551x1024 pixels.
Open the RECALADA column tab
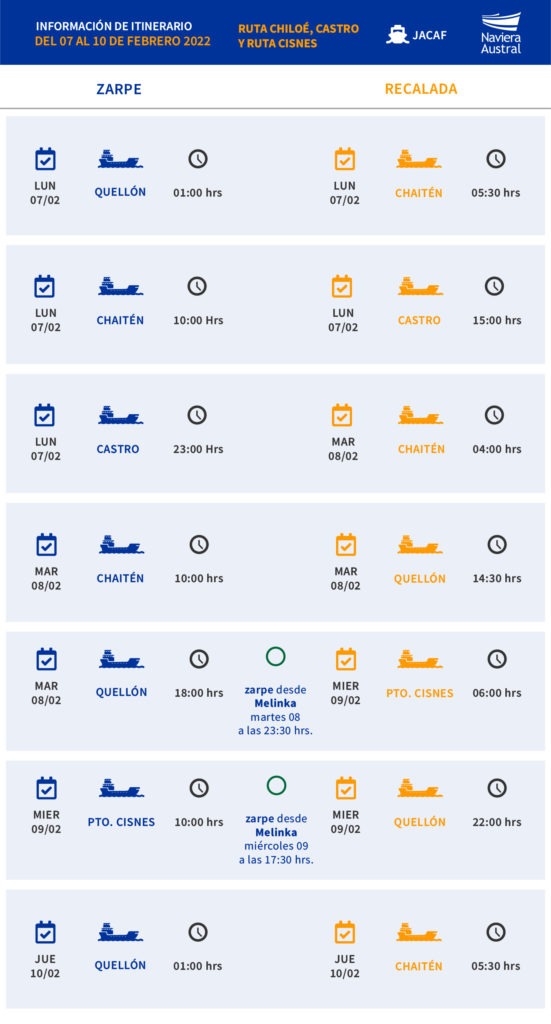click(x=421, y=89)
